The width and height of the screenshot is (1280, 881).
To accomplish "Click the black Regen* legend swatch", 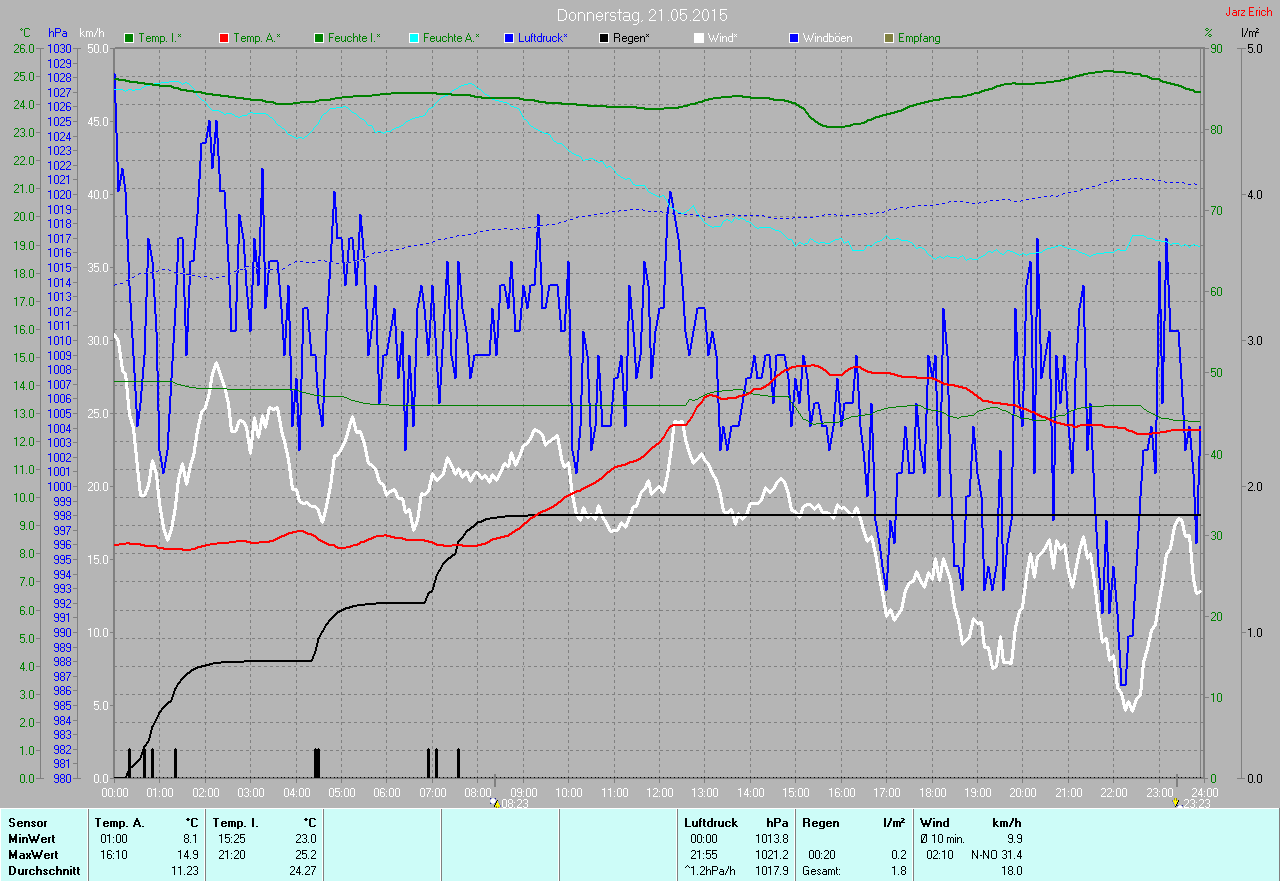I will point(604,38).
